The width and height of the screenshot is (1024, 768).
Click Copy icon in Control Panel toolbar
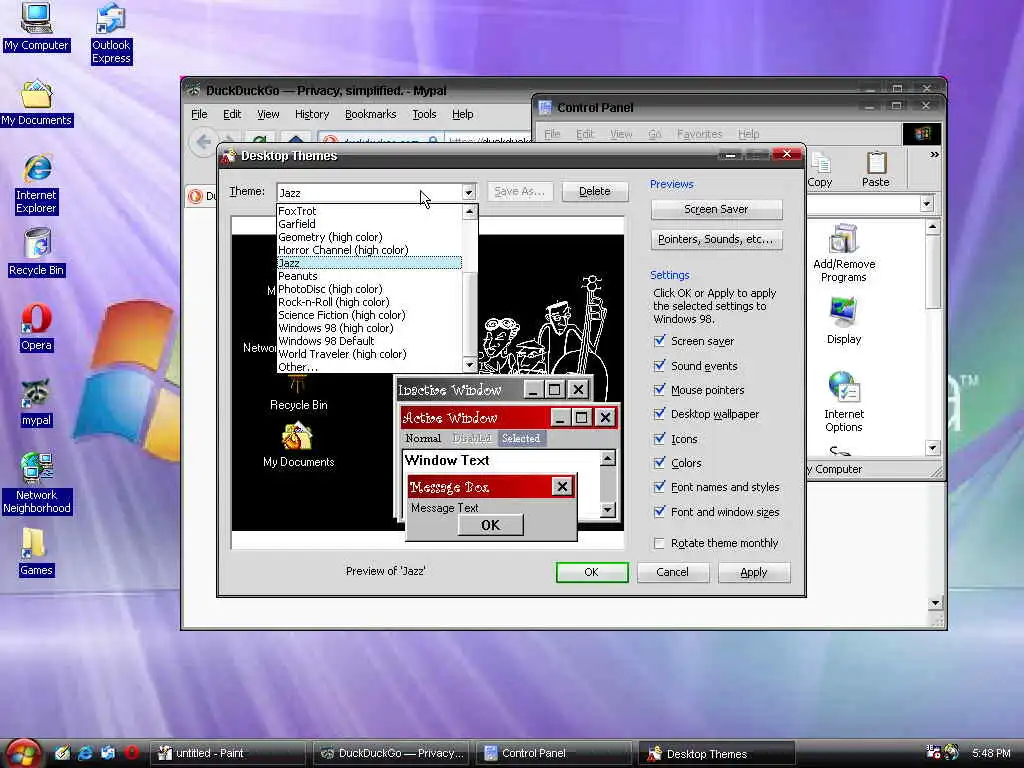tap(820, 170)
